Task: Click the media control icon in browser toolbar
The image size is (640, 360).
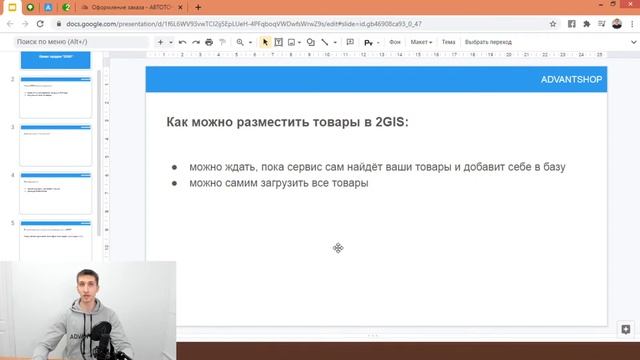Action: coord(602,24)
